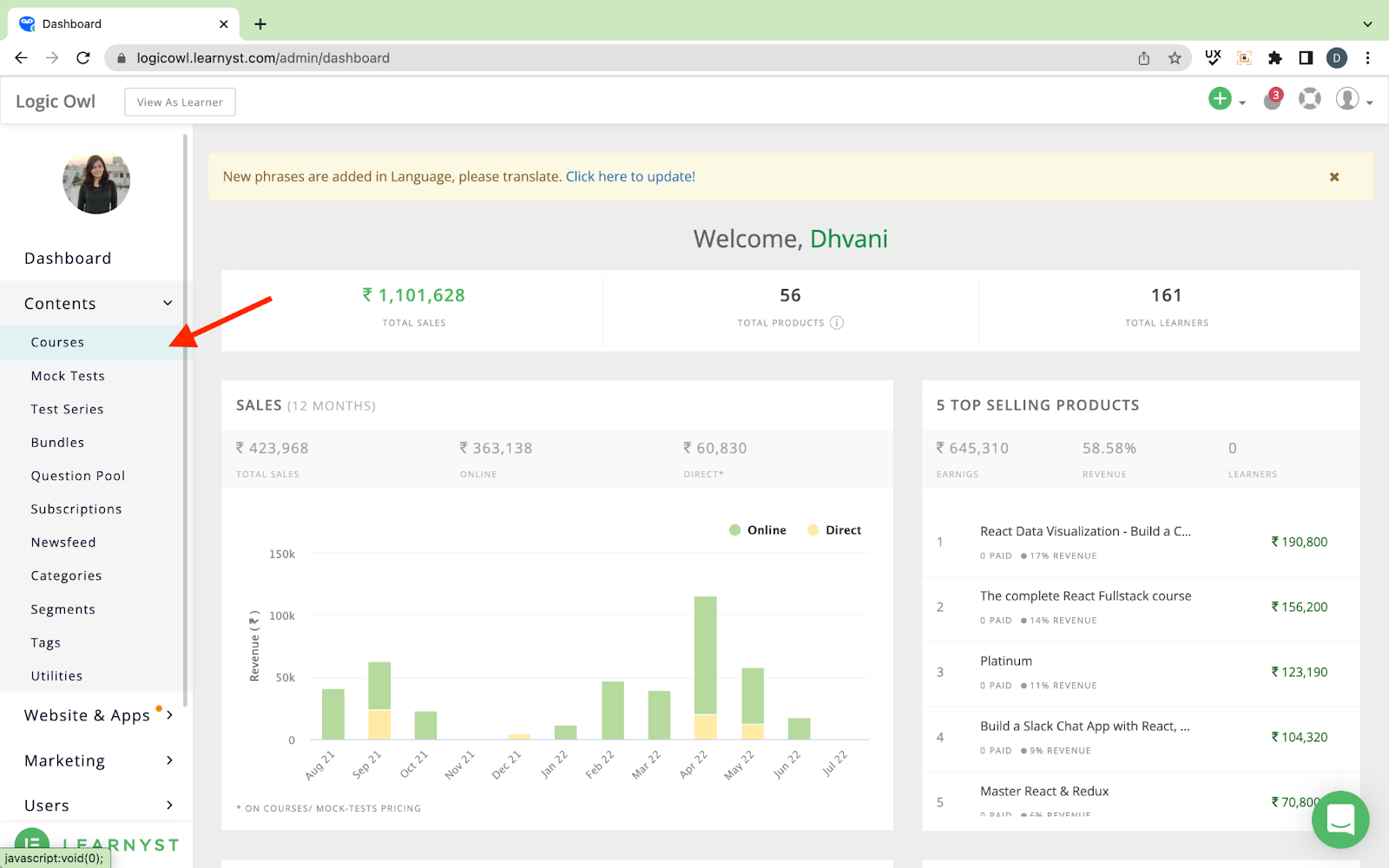Screen dimensions: 1389x868
Task: Expand dropdown arrow next to green plus
Action: click(1242, 103)
